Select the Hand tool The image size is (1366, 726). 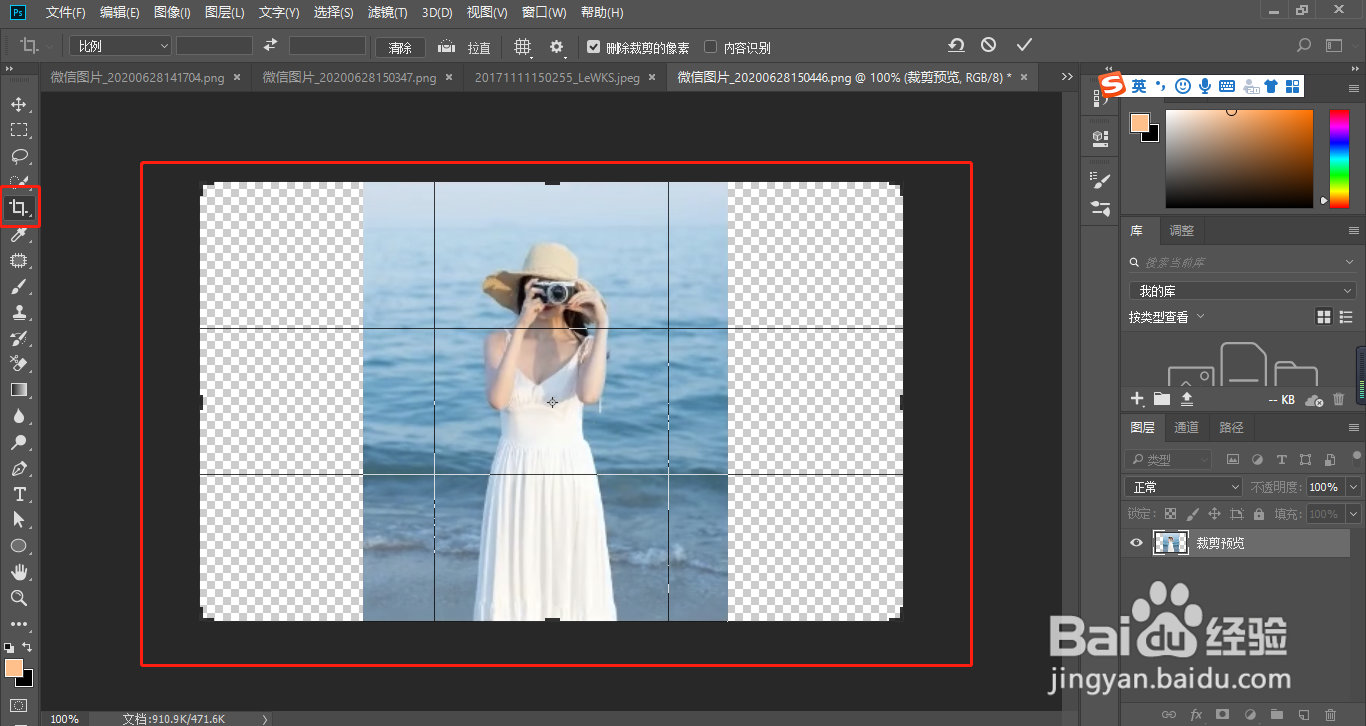click(19, 572)
